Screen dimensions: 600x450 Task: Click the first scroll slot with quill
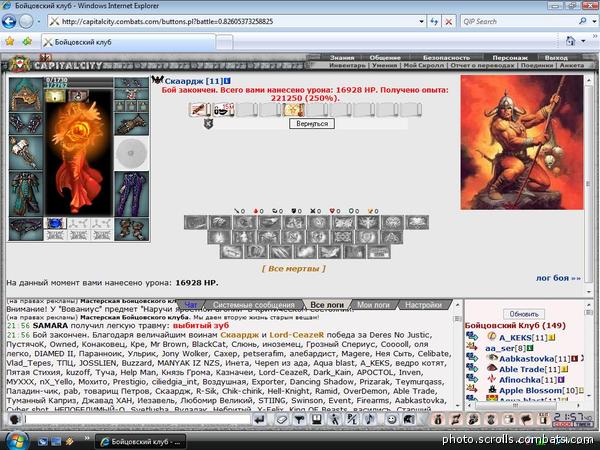(x=200, y=110)
